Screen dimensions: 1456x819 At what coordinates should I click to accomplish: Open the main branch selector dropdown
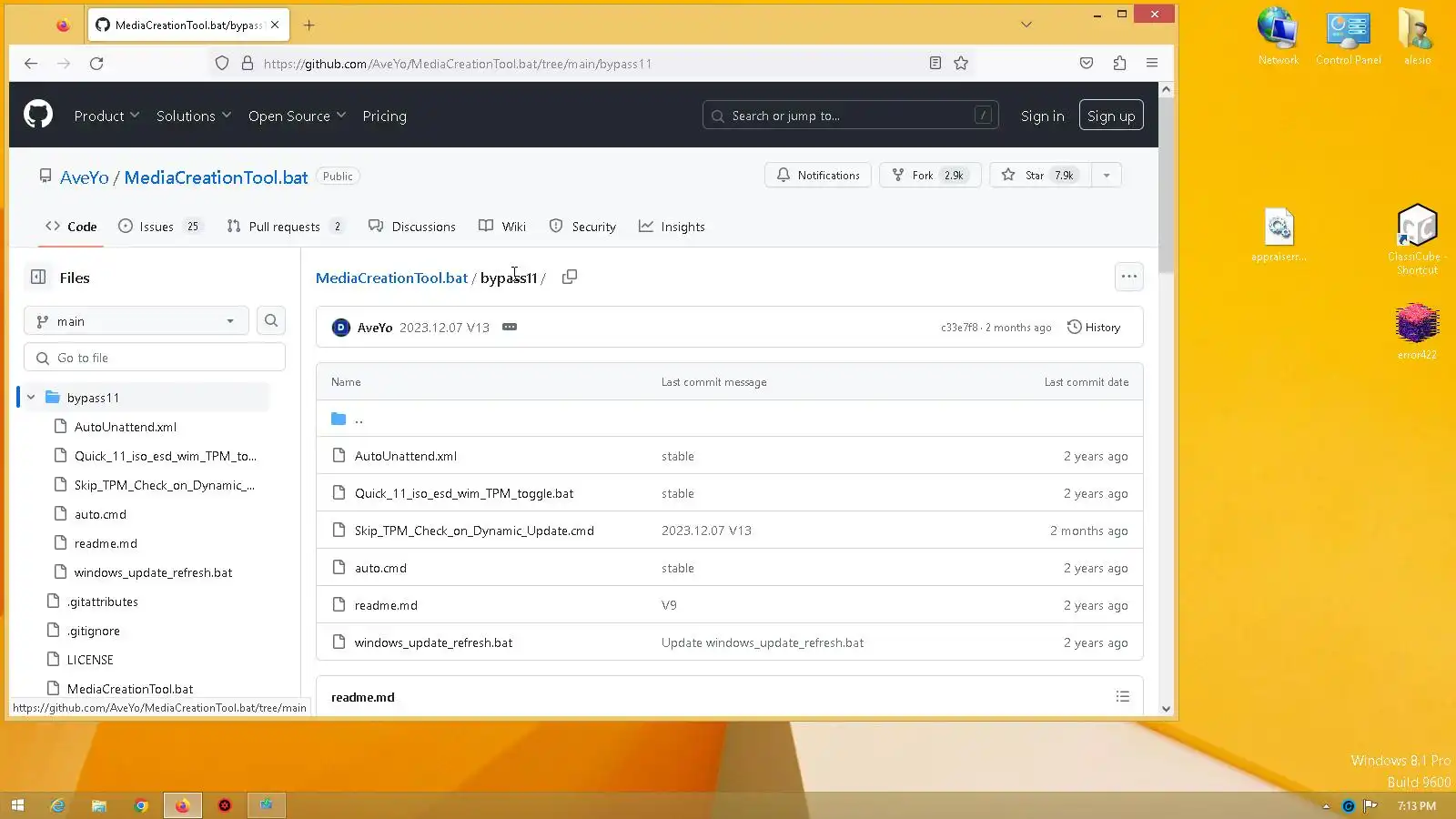pyautogui.click(x=136, y=321)
